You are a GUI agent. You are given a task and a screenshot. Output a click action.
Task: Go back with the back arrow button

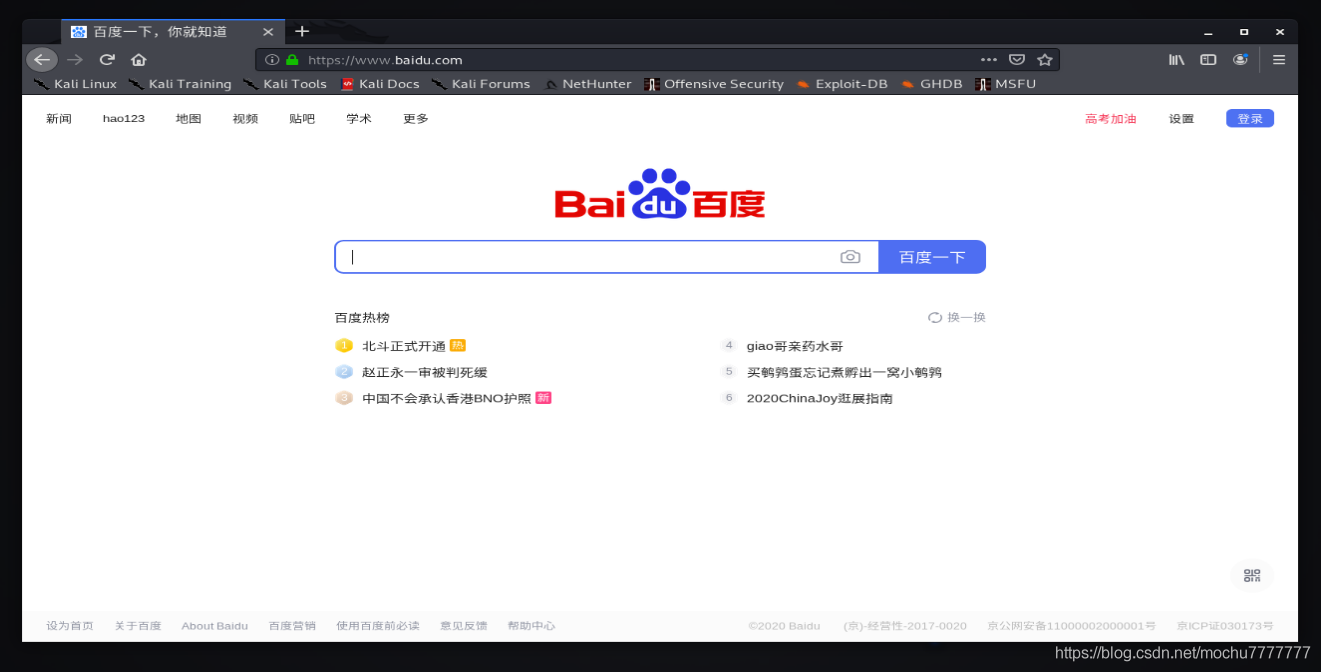[x=42, y=59]
